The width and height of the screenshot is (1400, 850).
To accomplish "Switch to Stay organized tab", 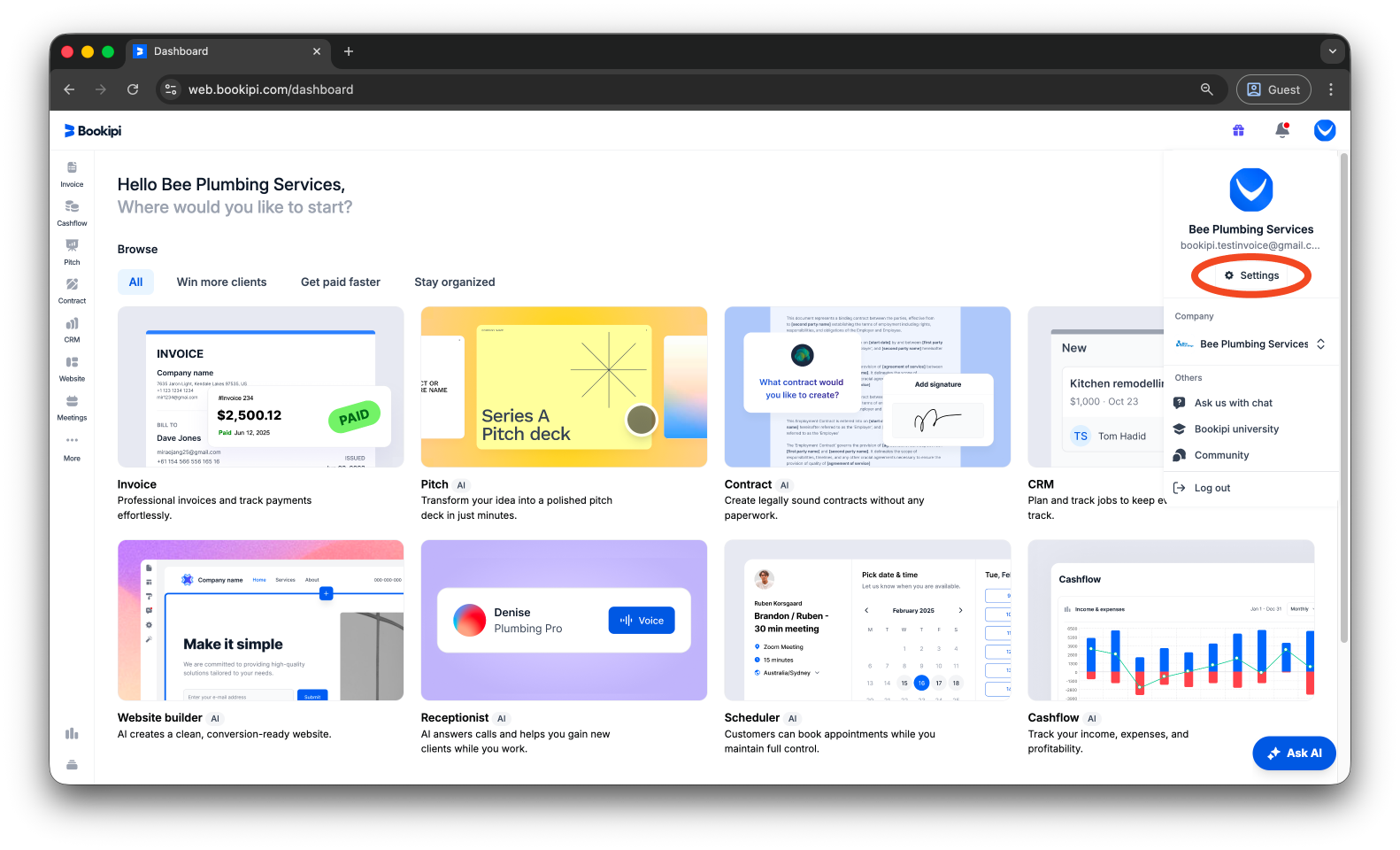I will pyautogui.click(x=455, y=282).
